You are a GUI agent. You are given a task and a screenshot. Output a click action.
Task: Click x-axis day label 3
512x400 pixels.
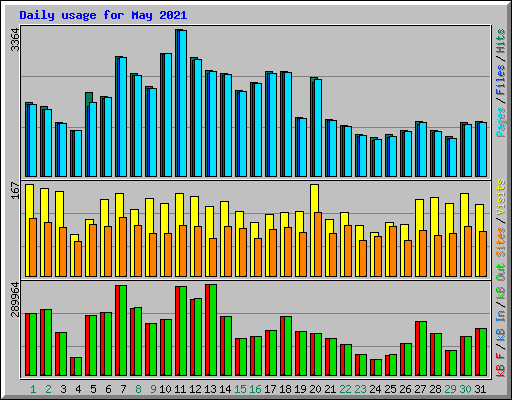click(63, 389)
